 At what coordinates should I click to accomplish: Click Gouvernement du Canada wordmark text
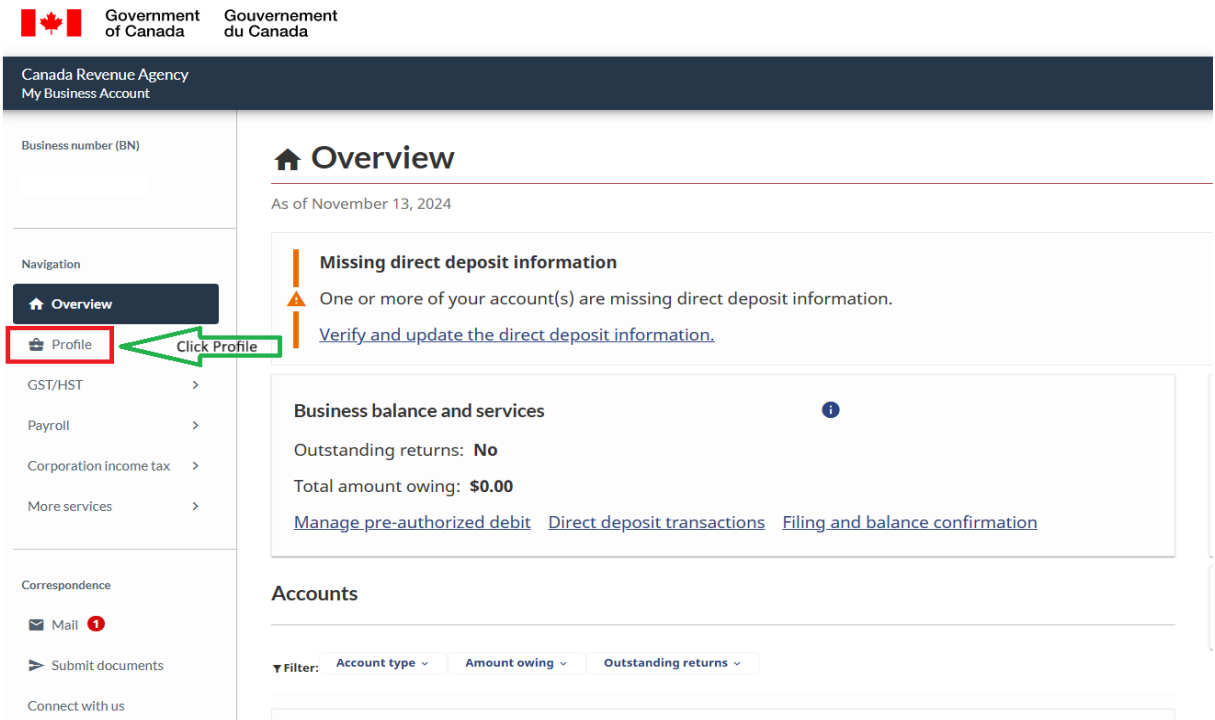point(281,23)
